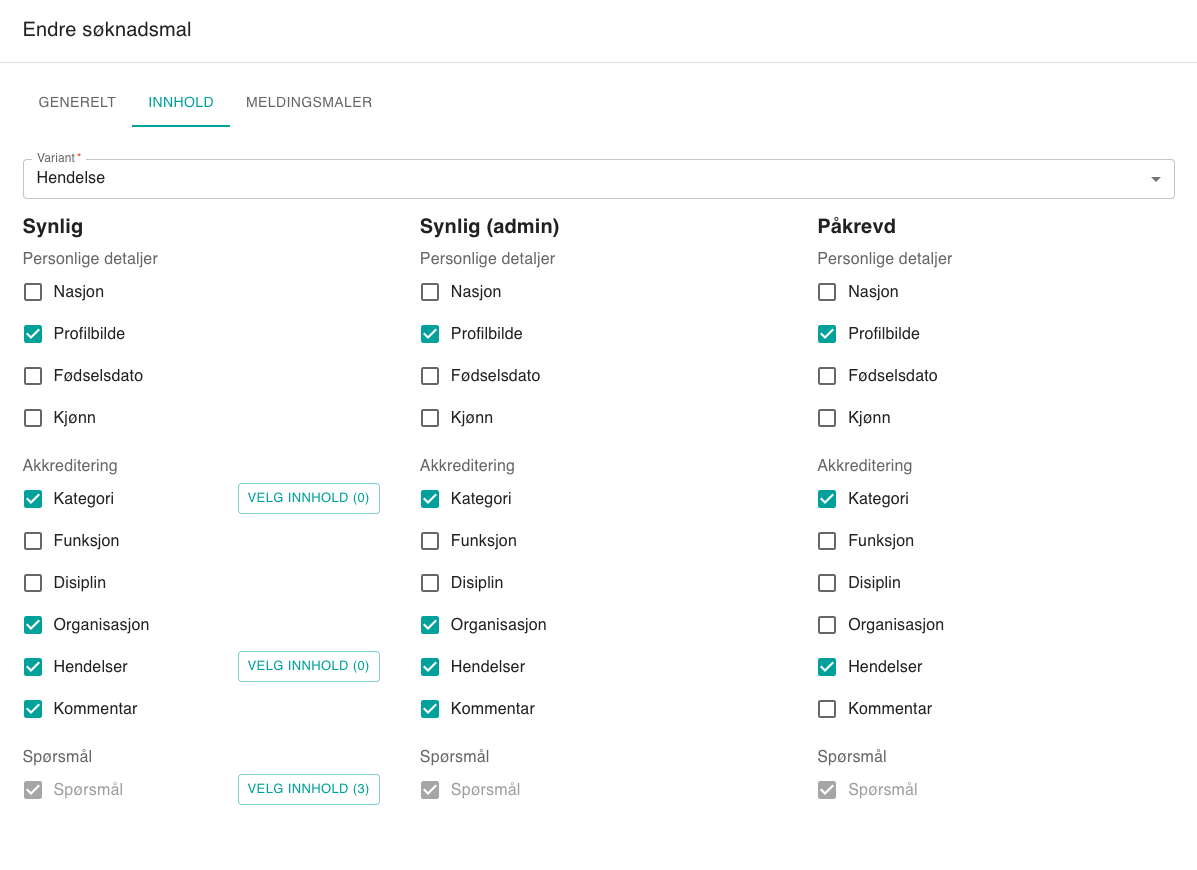The image size is (1197, 870).
Task: Check Disiplin under Synlig
Action: 33,583
